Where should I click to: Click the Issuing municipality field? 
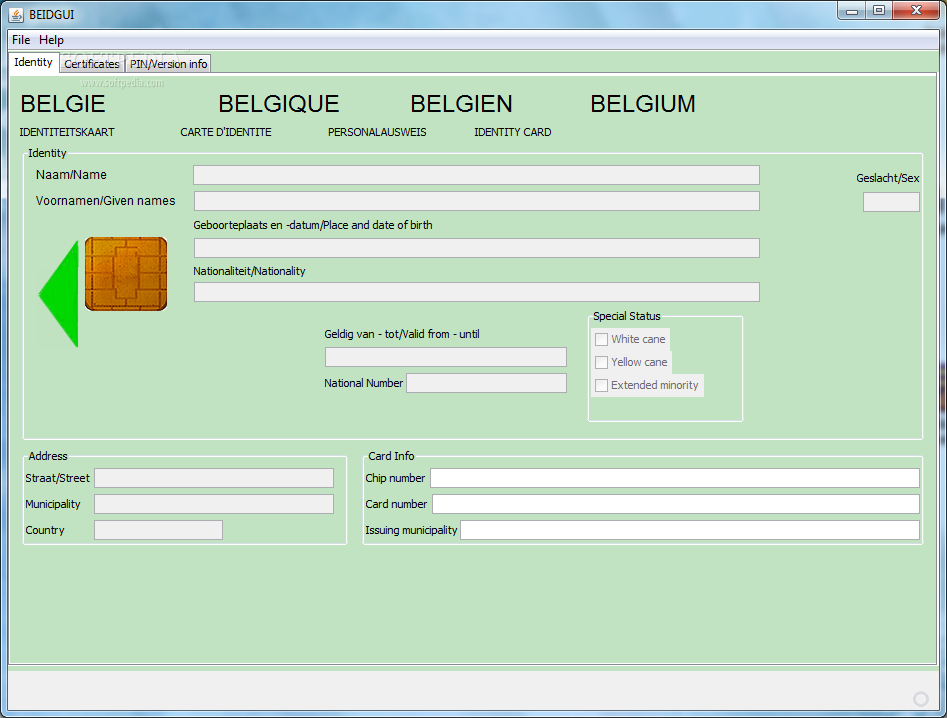[690, 530]
